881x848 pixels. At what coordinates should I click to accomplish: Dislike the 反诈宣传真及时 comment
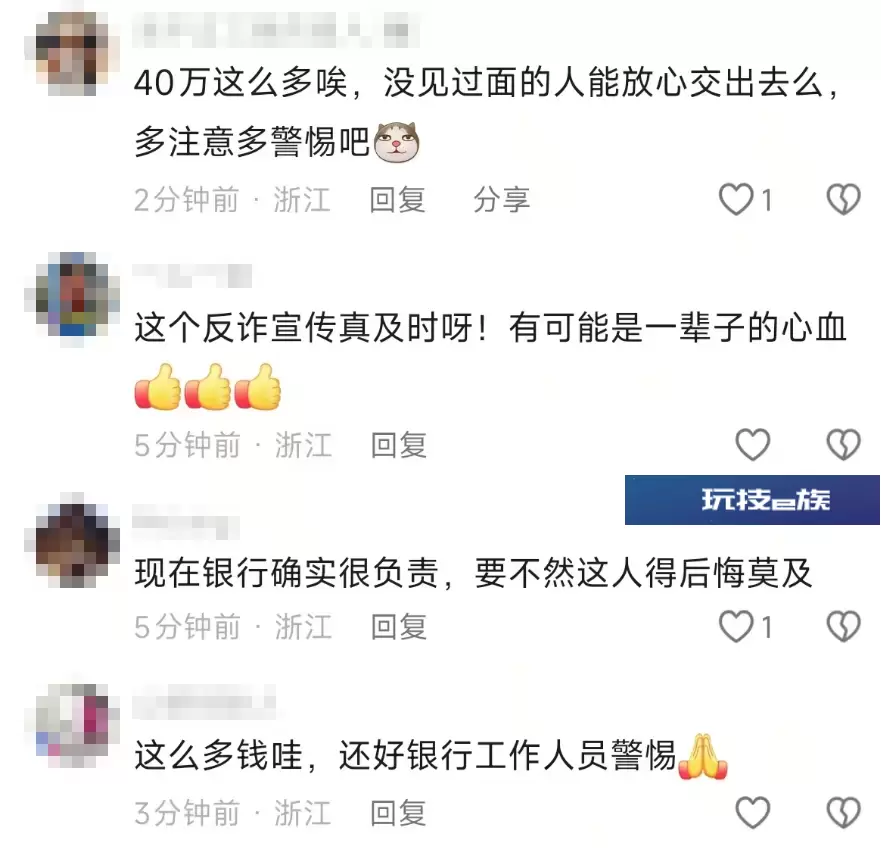[x=843, y=445]
